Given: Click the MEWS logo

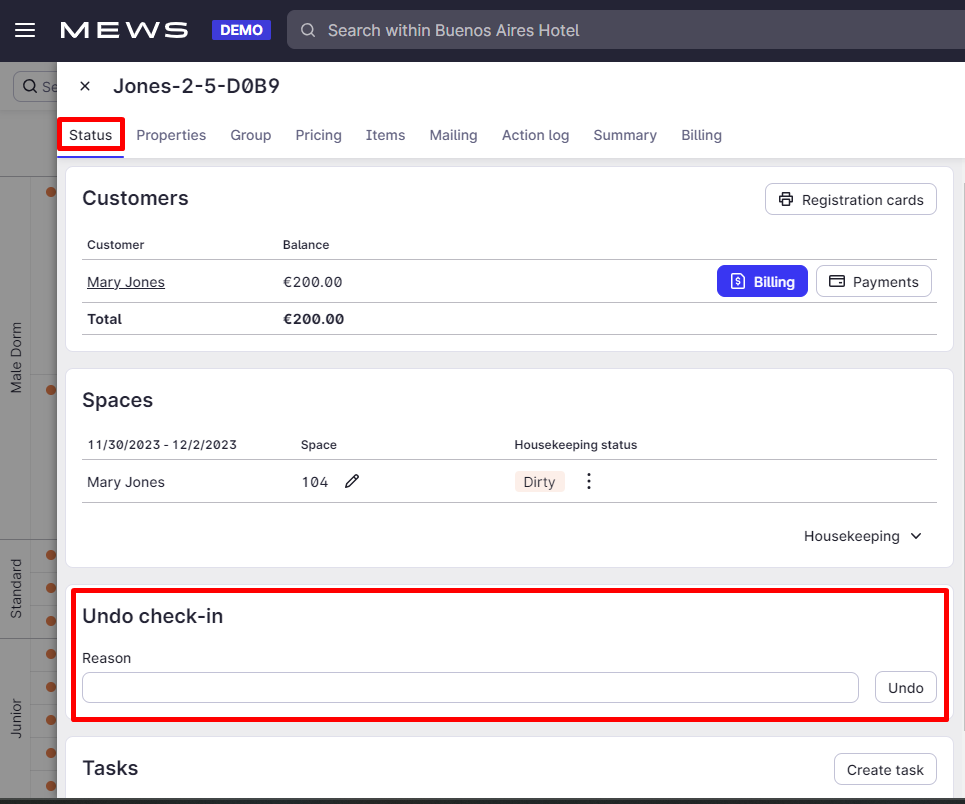Looking at the screenshot, I should tap(124, 30).
